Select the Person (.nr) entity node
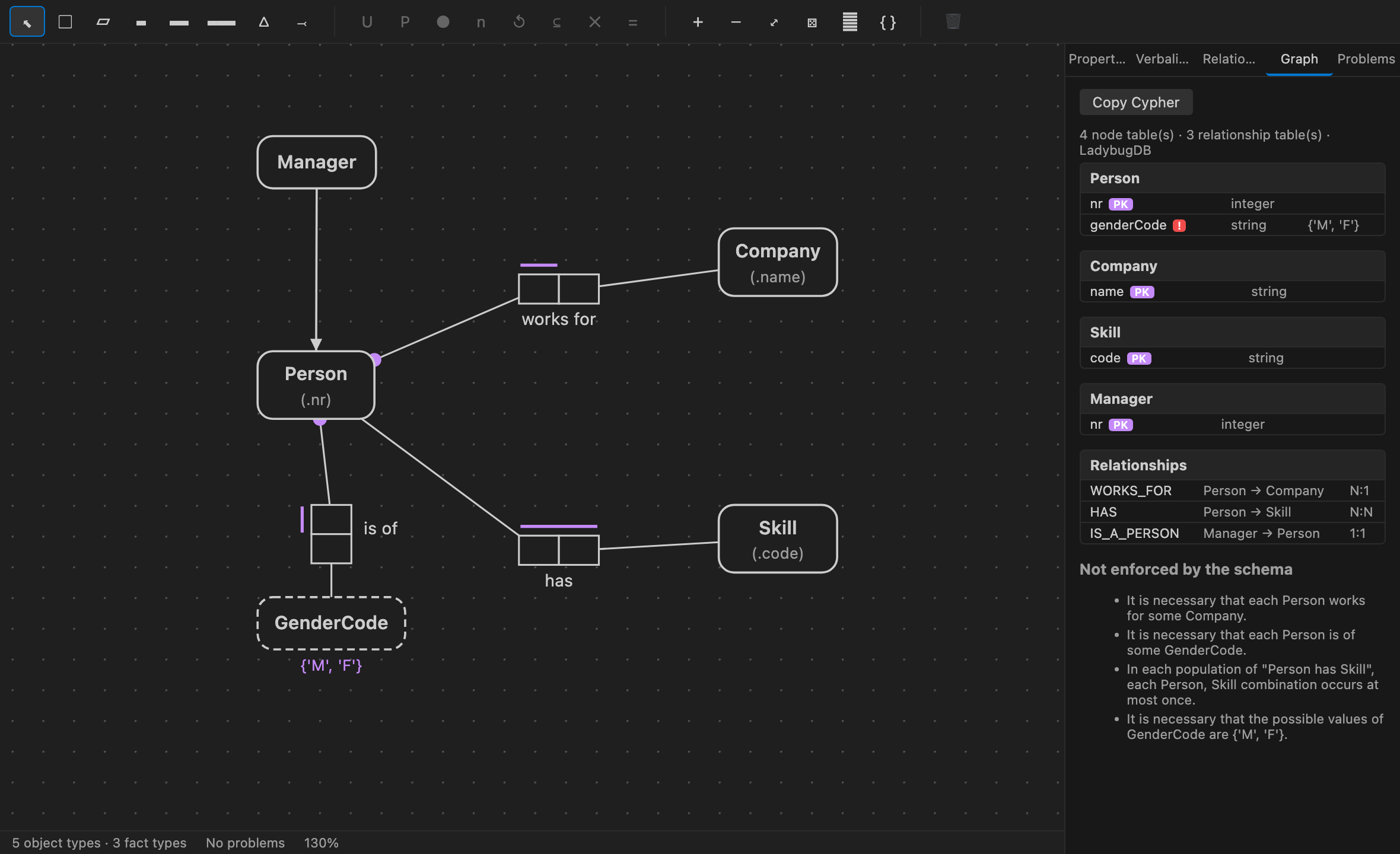 (316, 385)
